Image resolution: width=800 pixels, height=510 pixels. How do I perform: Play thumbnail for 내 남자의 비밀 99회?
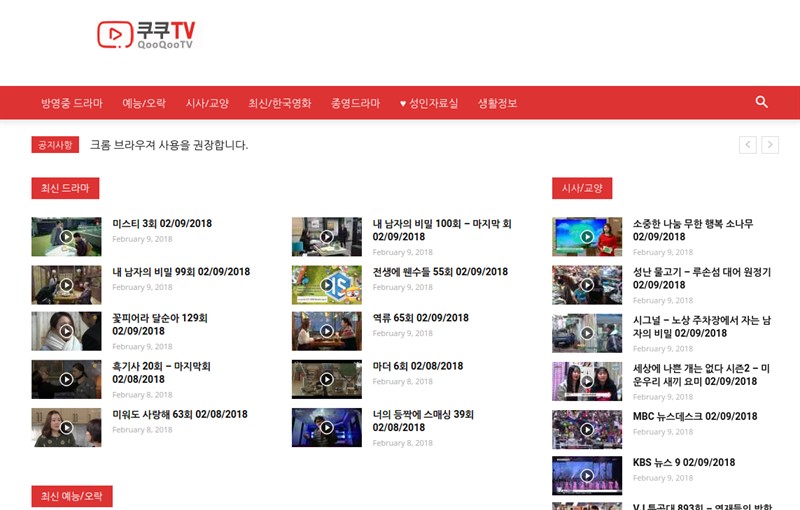coord(66,285)
